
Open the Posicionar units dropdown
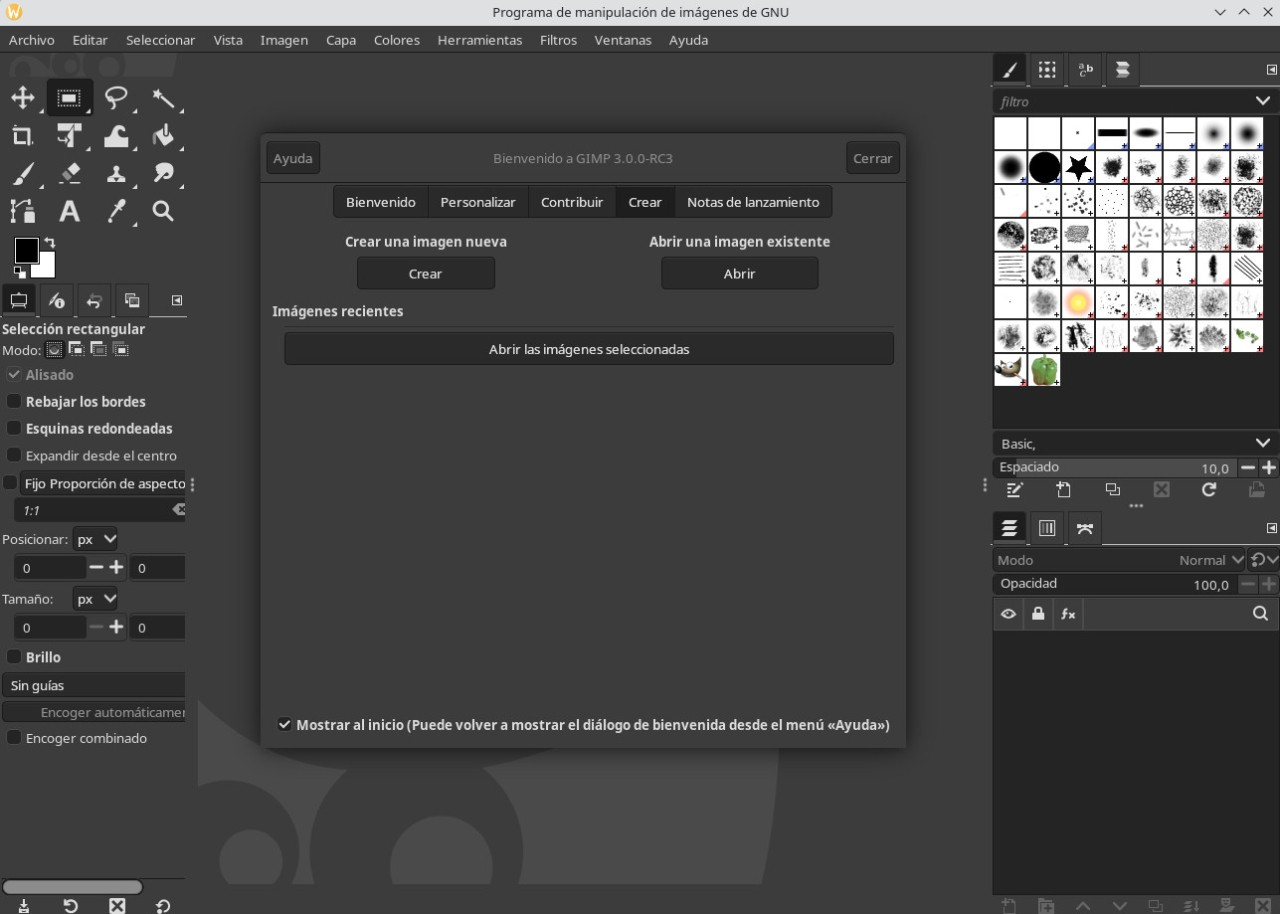[x=96, y=539]
